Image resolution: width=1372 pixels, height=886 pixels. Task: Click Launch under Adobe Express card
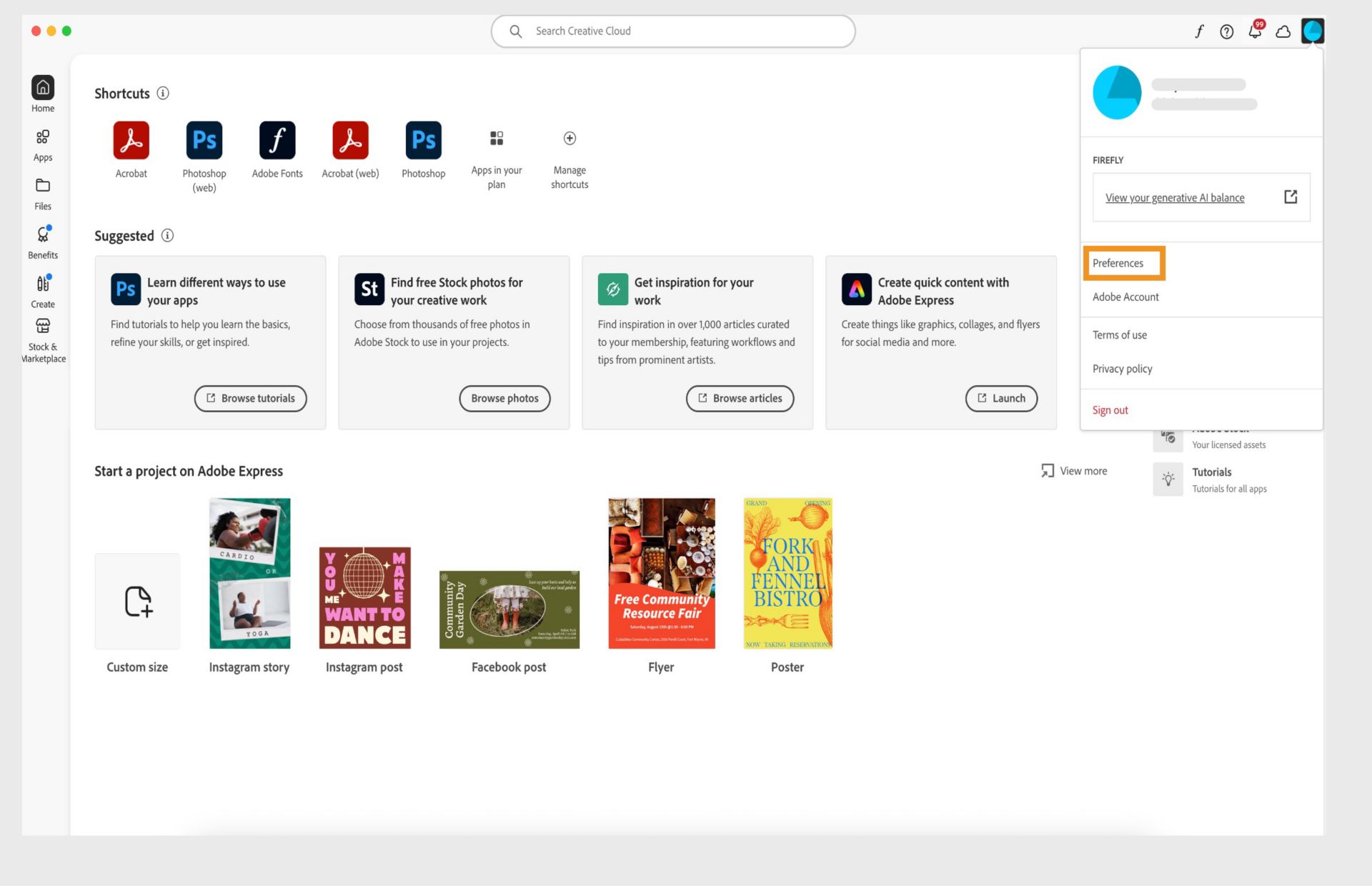pos(1001,398)
